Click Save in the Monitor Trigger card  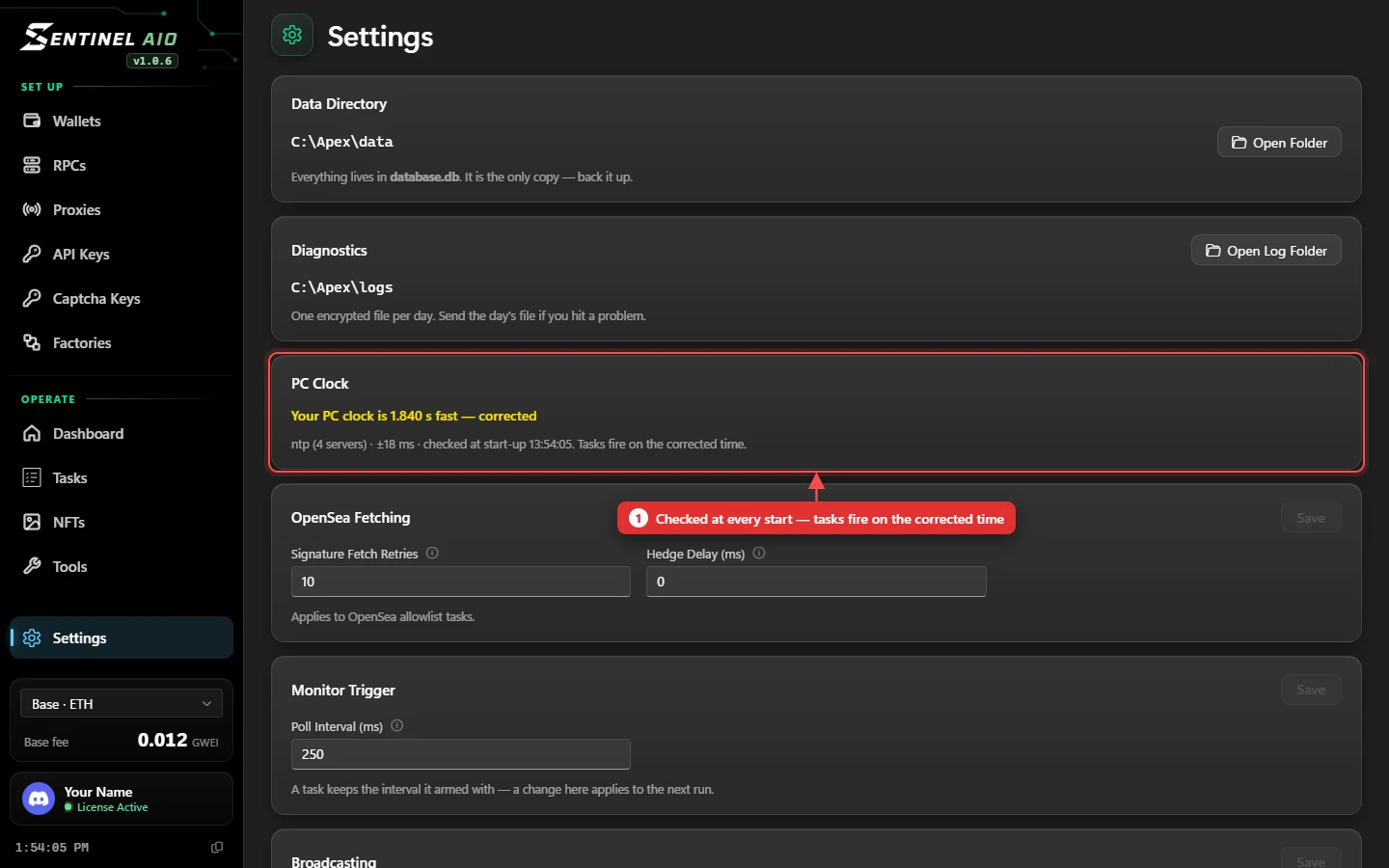(x=1311, y=690)
